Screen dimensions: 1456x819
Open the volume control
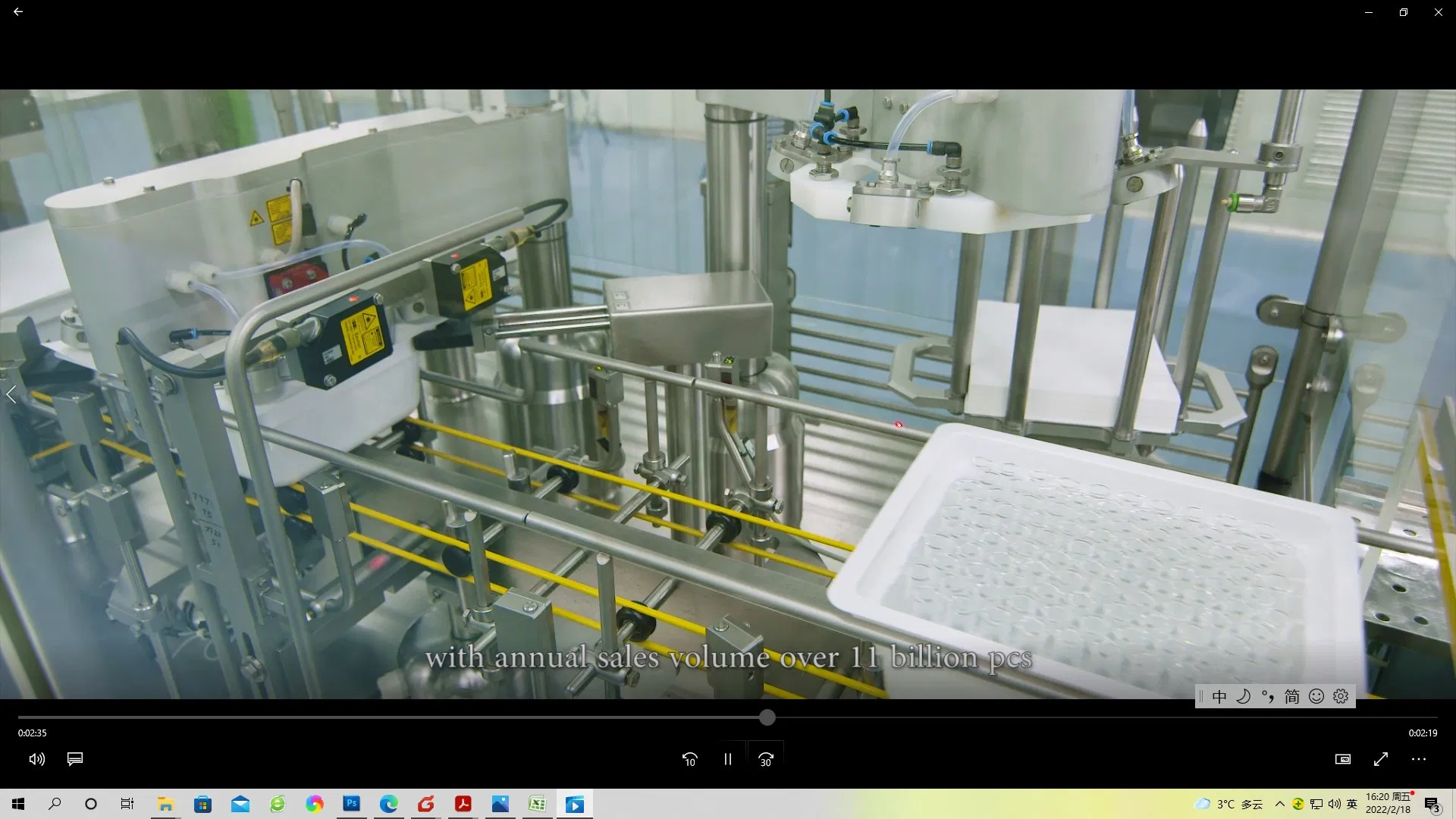click(36, 759)
